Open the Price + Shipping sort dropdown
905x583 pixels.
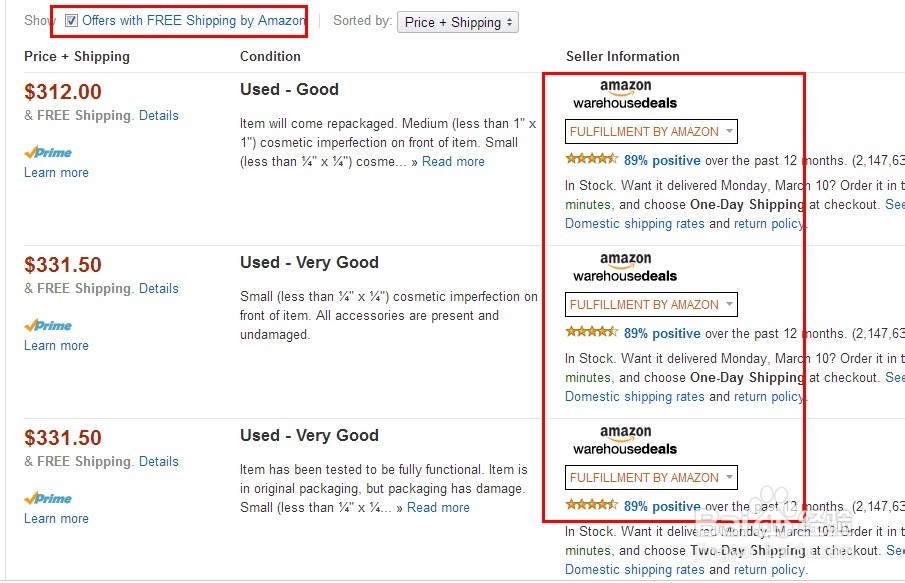click(457, 21)
